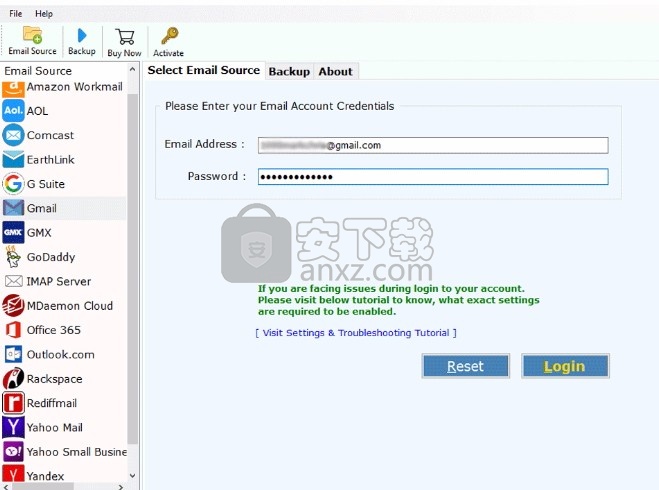Screen dimensions: 659x490
Task: Click source list scroll-down arrow
Action: pos(132,476)
